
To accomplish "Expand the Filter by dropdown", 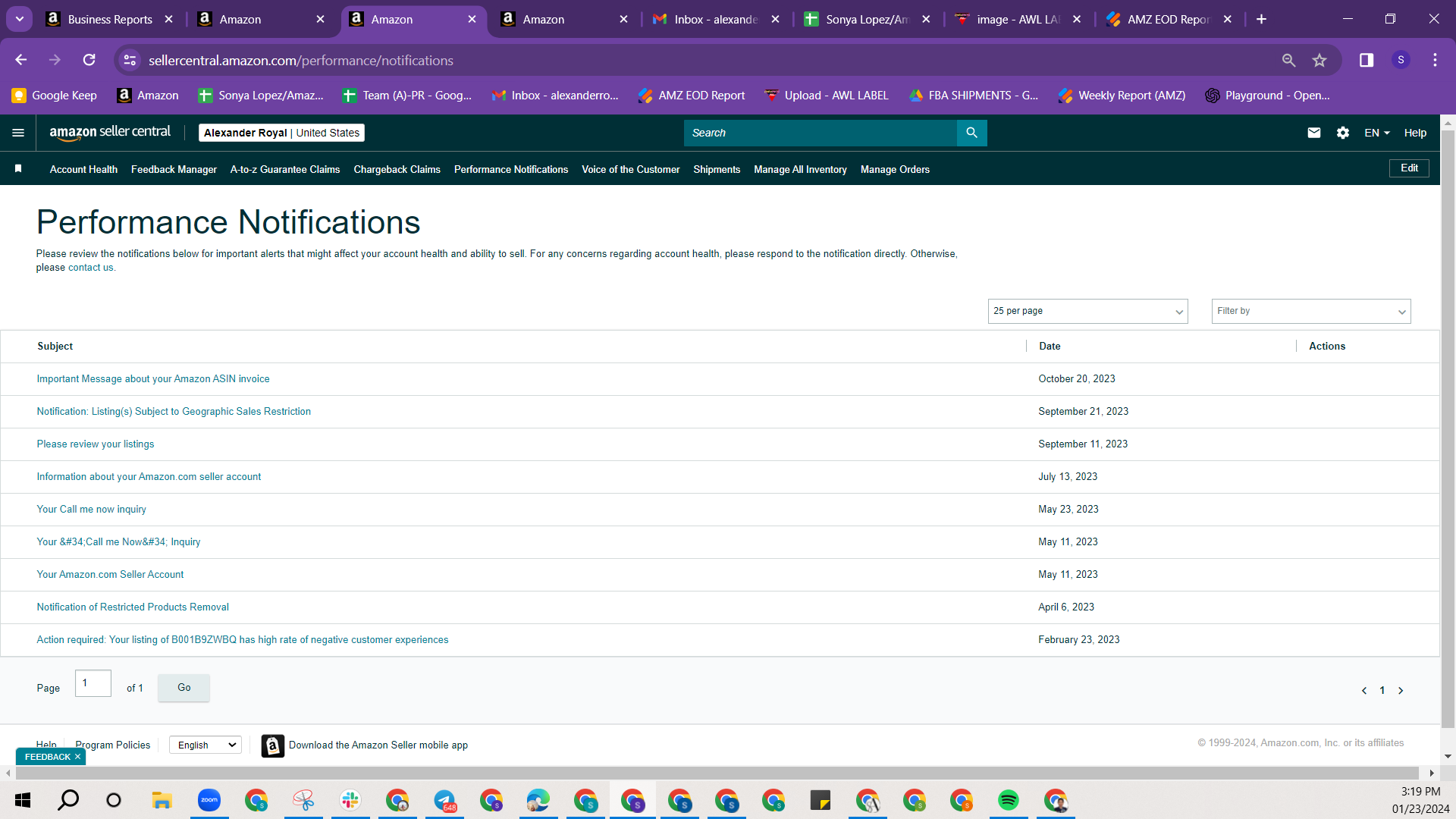I will (x=1310, y=311).
